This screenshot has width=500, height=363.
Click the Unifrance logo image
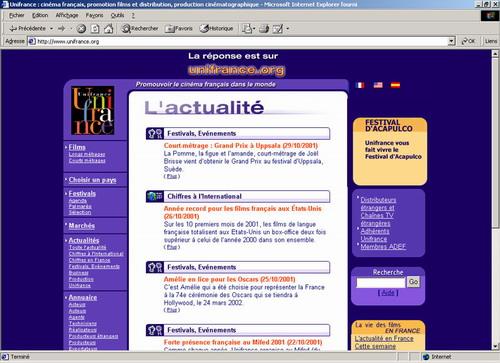tap(93, 110)
